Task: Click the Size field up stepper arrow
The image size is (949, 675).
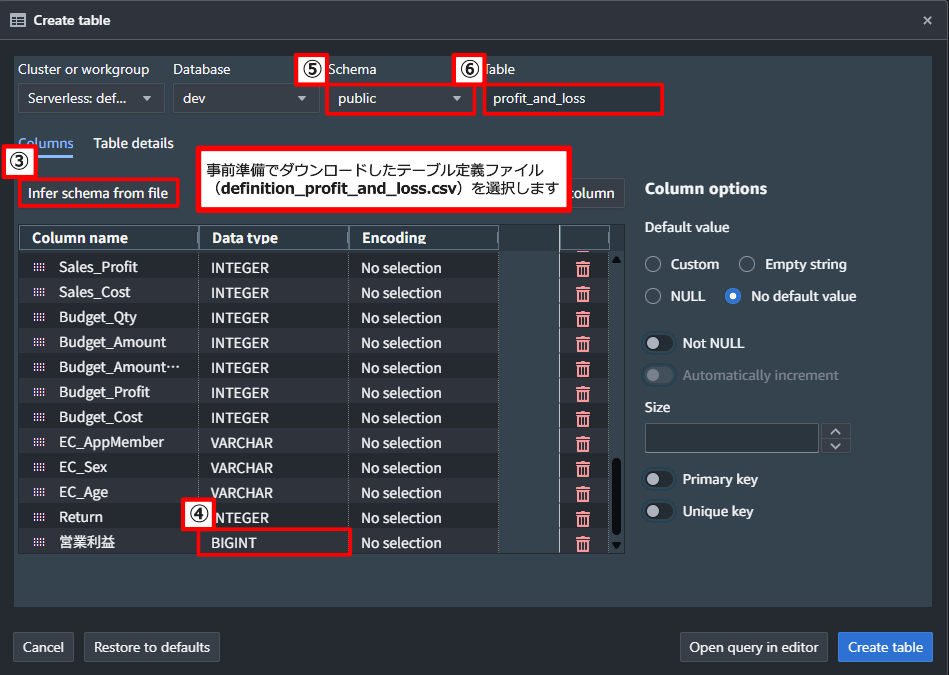Action: [836, 432]
